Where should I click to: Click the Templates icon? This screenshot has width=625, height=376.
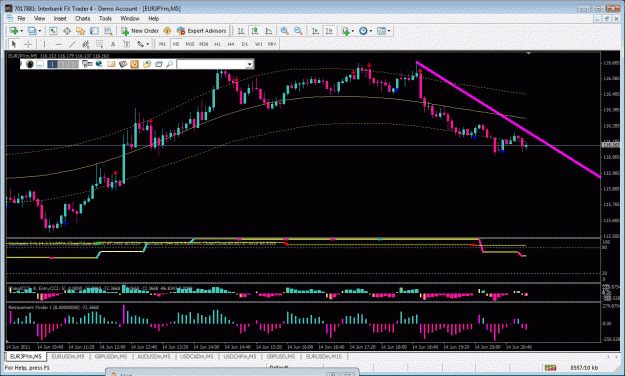click(x=381, y=31)
